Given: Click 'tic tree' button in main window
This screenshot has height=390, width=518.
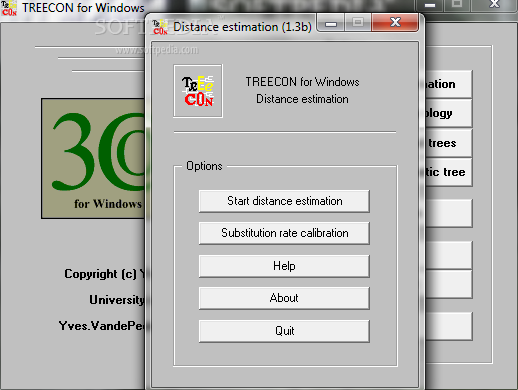Looking at the screenshot, I should tap(448, 172).
